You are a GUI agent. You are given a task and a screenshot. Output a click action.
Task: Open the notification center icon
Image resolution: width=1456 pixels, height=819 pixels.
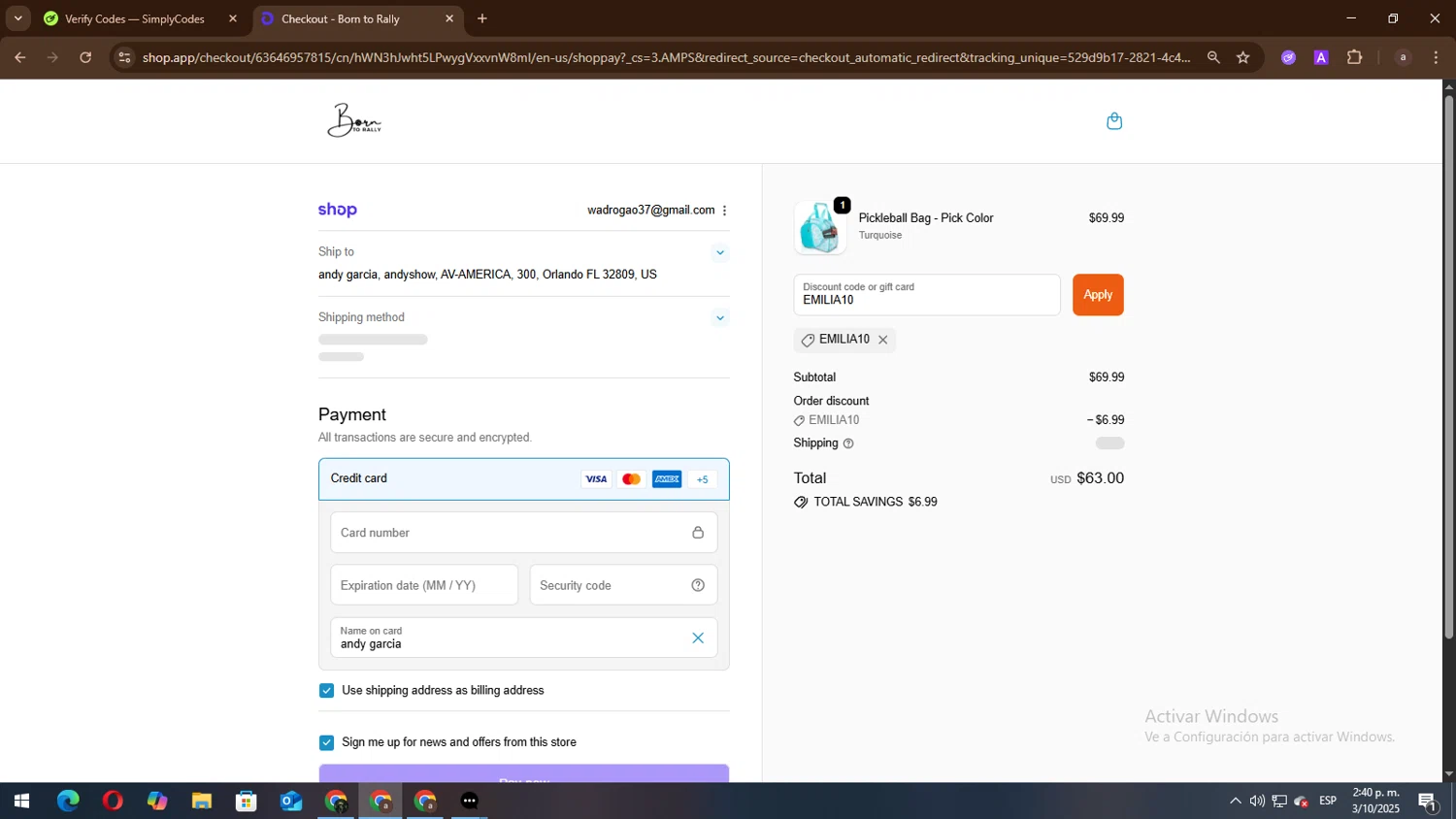[1428, 802]
